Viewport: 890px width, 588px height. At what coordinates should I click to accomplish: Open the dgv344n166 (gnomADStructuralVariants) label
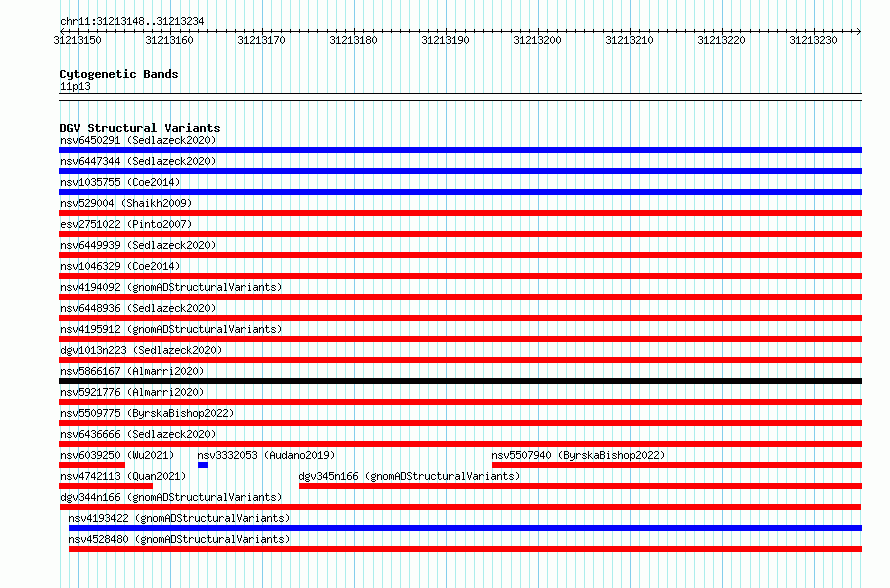click(171, 497)
